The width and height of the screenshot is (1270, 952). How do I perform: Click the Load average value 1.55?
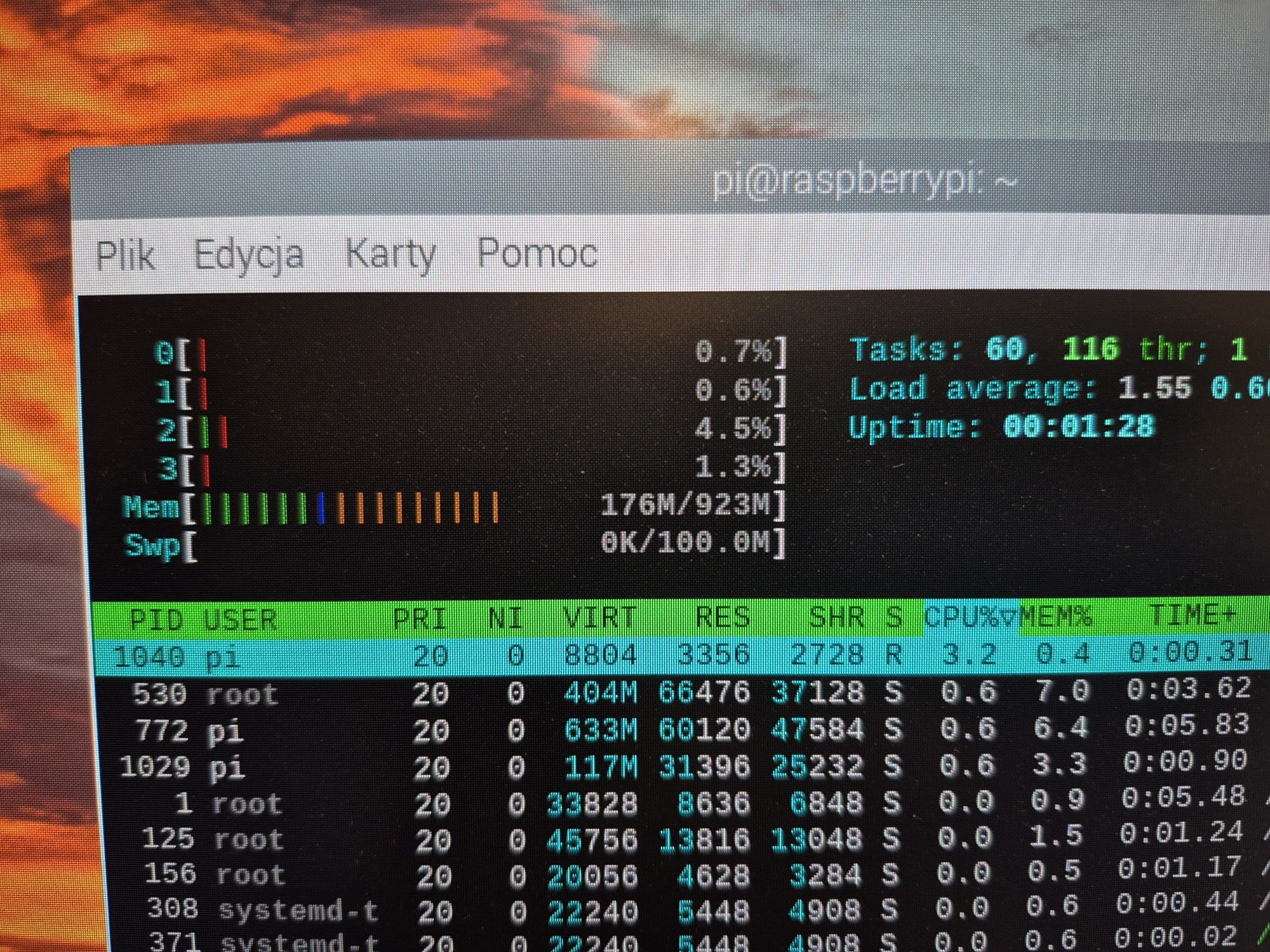pos(1154,388)
